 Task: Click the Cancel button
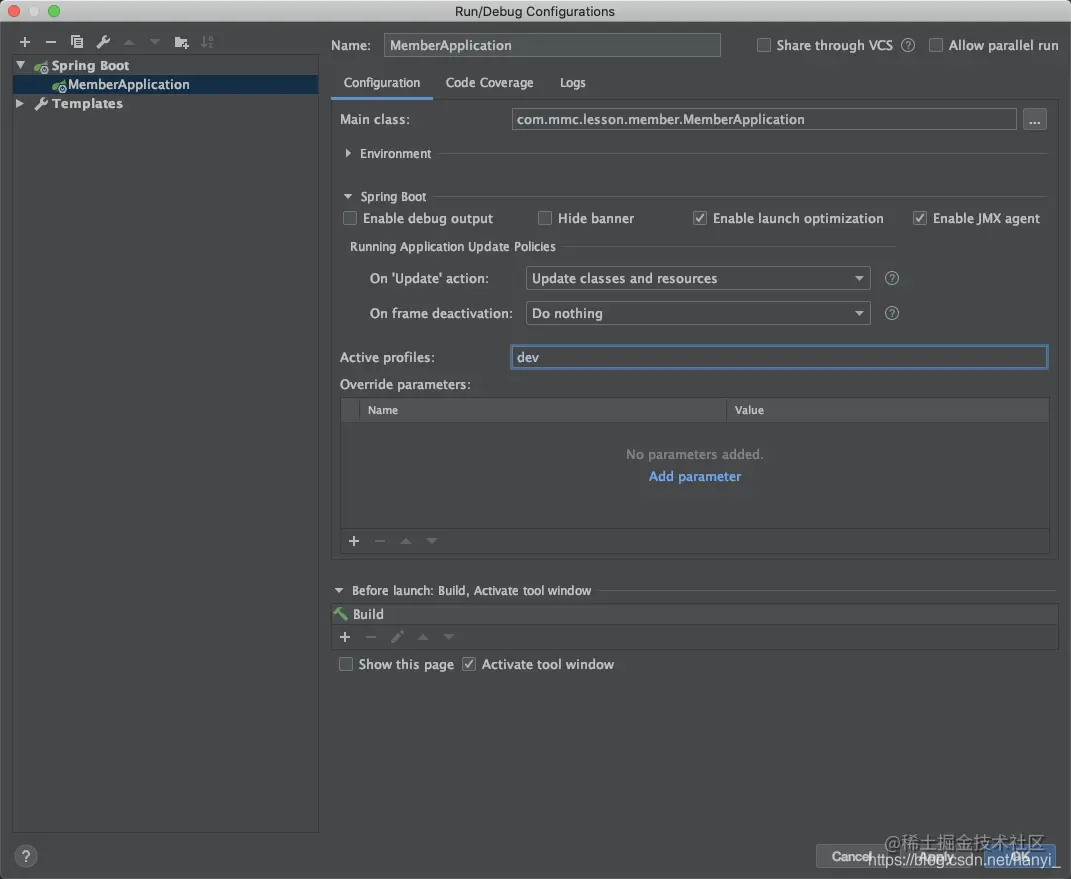click(851, 856)
